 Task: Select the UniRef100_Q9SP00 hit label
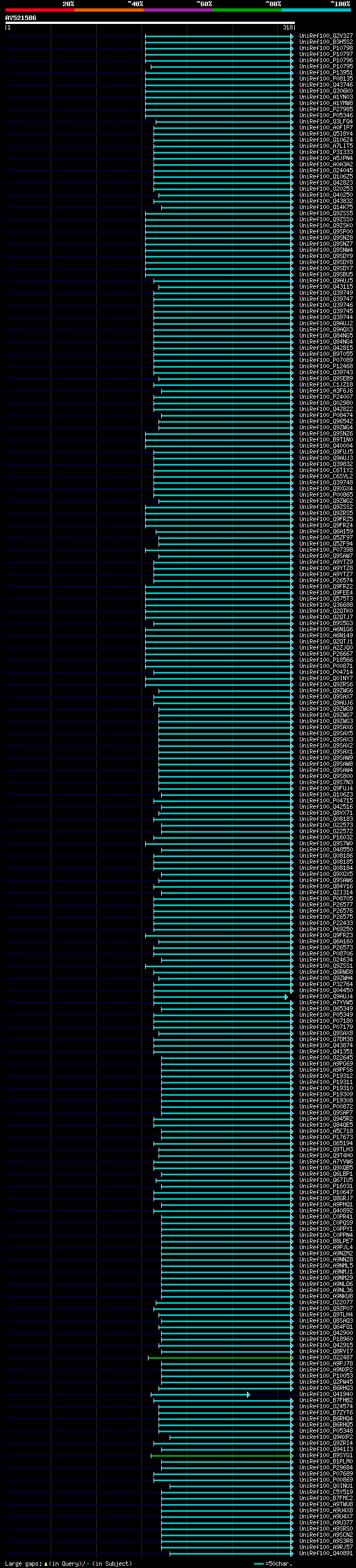(x=326, y=232)
